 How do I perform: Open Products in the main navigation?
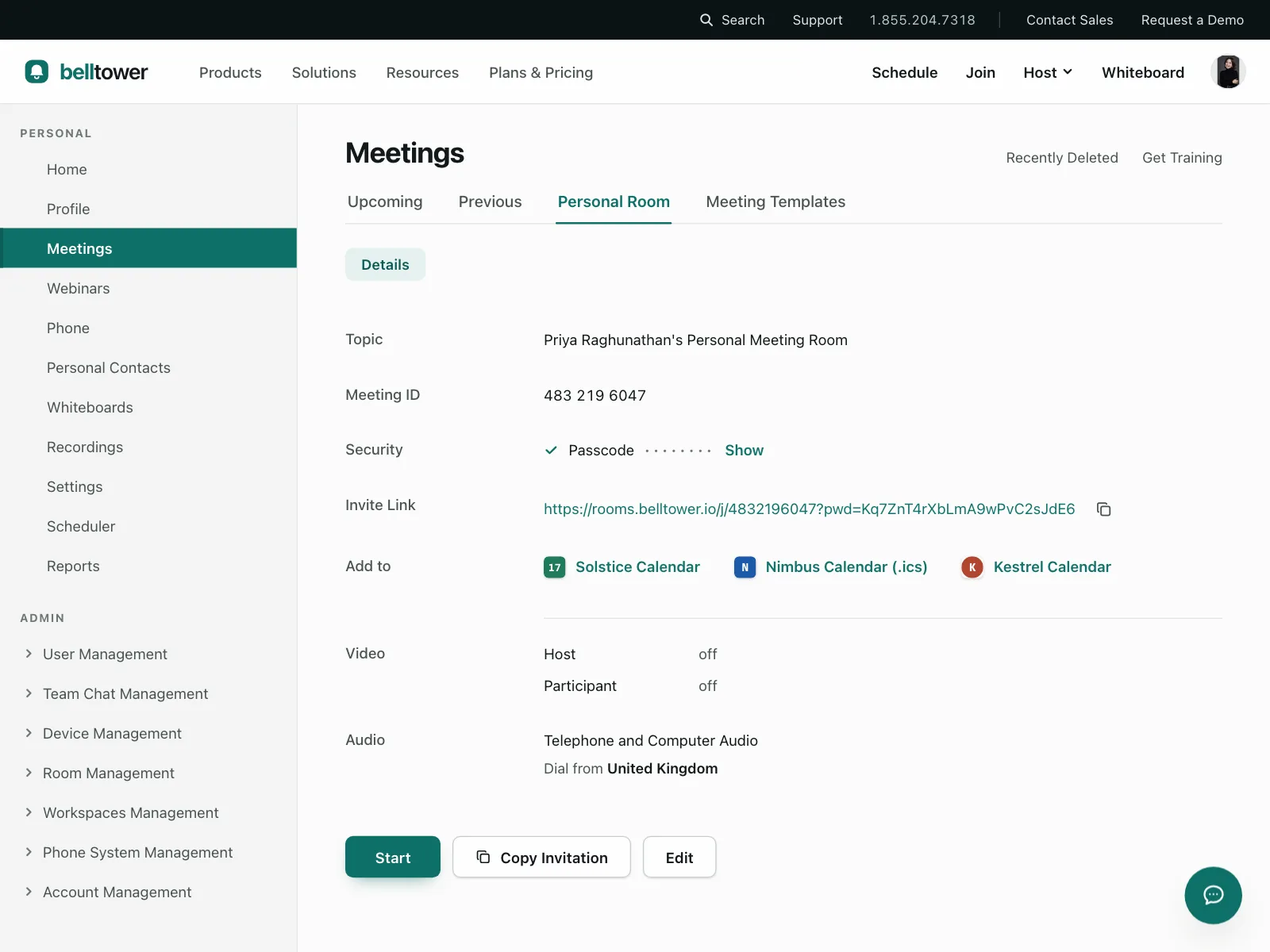[x=230, y=73]
